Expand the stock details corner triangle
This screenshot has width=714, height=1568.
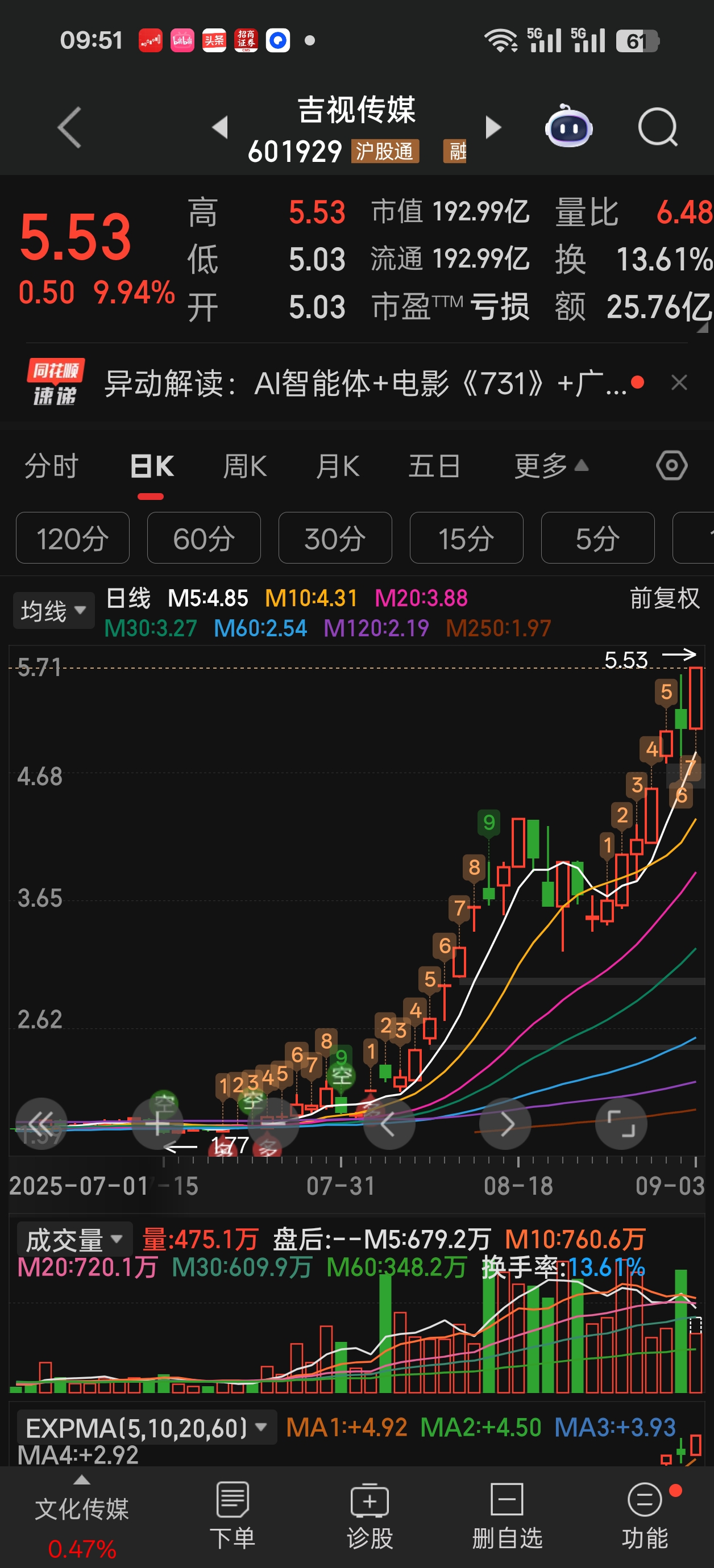point(703,327)
